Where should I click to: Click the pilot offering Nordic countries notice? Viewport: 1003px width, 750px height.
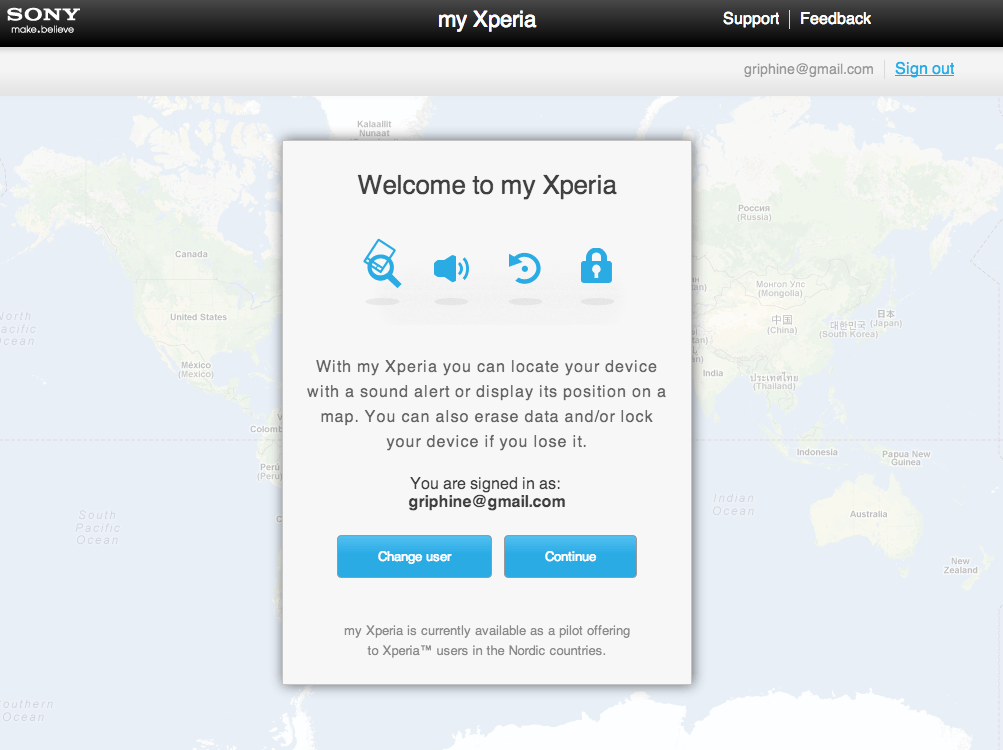[x=487, y=641]
